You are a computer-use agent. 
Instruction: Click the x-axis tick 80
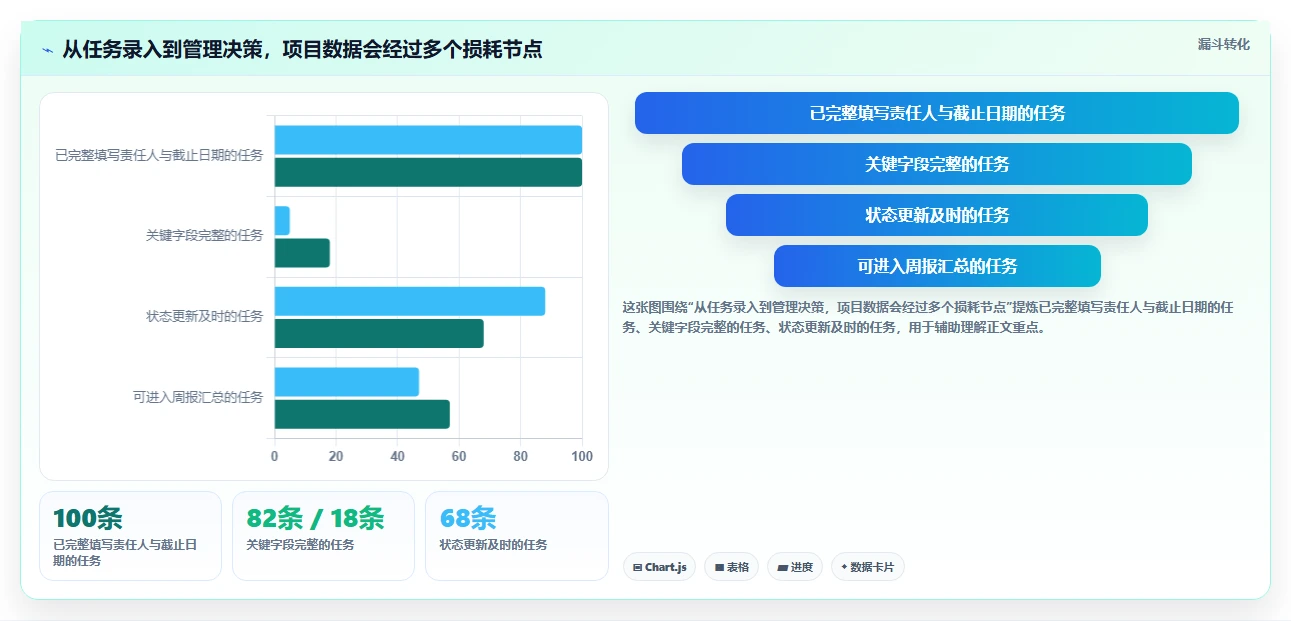(x=521, y=456)
